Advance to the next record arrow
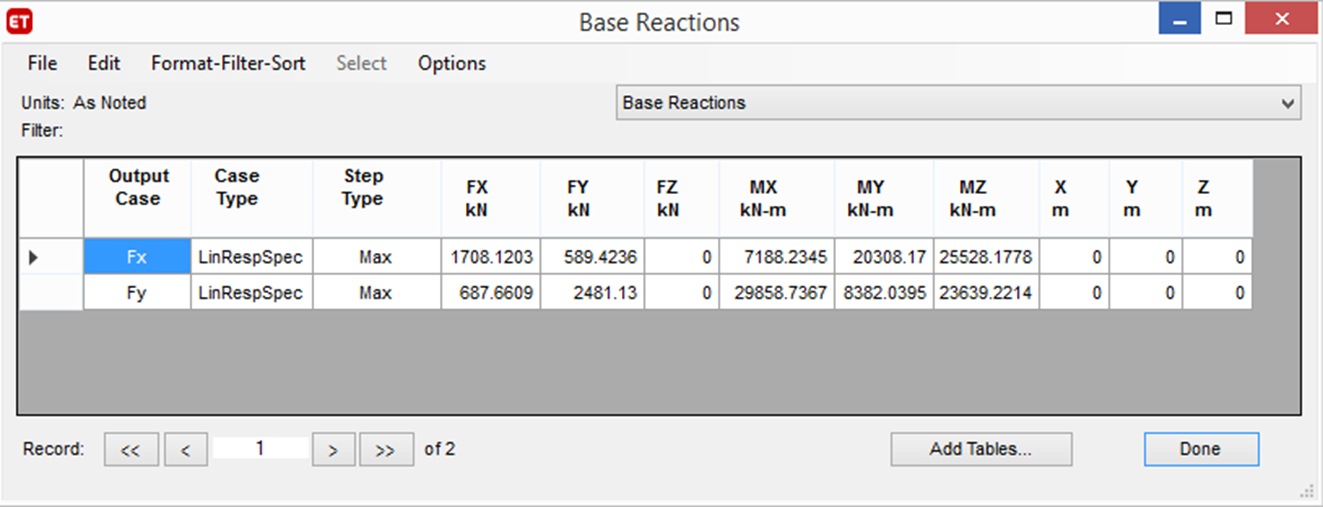Viewport: 1323px width, 507px height. [x=333, y=450]
